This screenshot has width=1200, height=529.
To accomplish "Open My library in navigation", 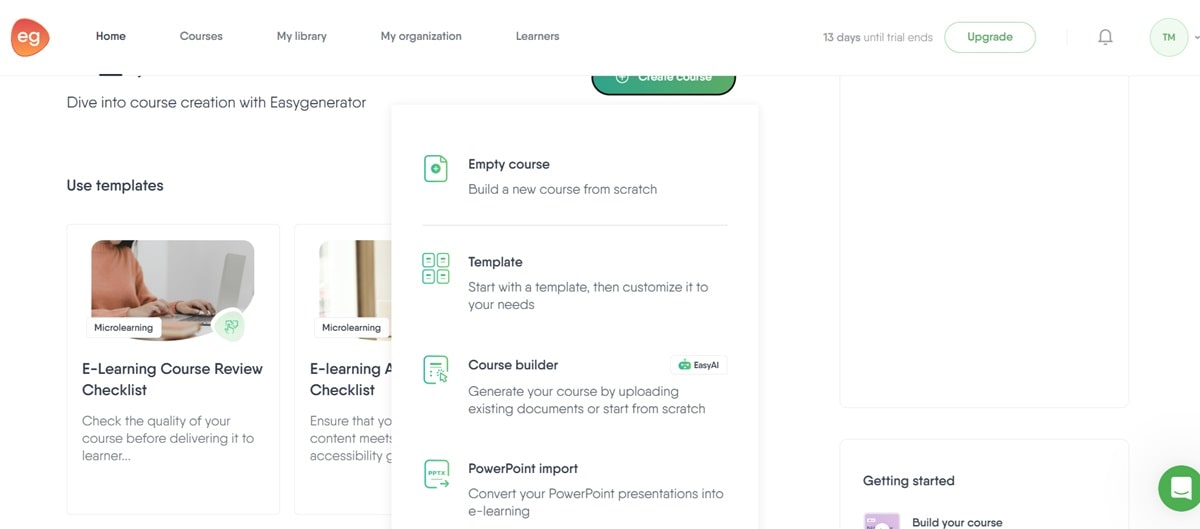I will (x=301, y=37).
